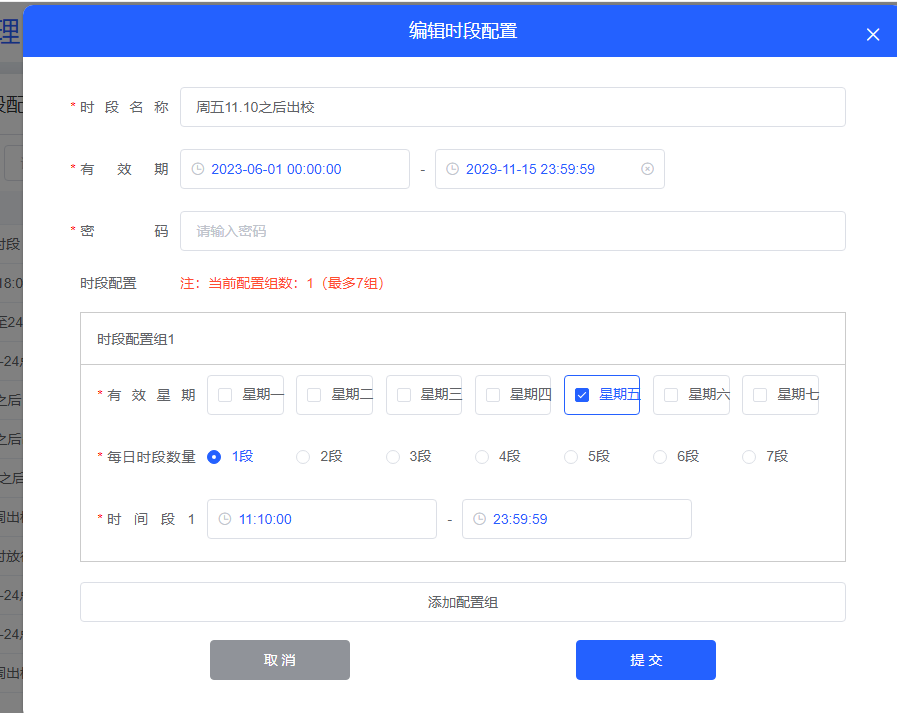Image resolution: width=897 pixels, height=713 pixels.
Task: Enable the 星期六 checkbox
Action: pyautogui.click(x=671, y=395)
